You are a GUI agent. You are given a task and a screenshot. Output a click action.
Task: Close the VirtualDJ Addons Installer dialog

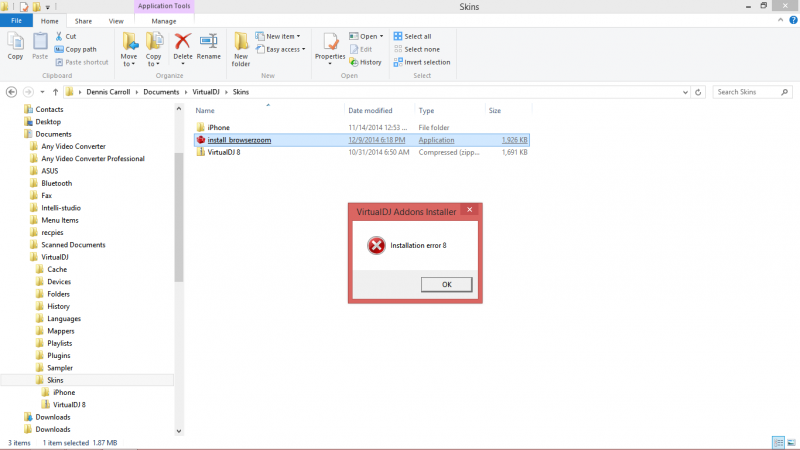pyautogui.click(x=469, y=210)
